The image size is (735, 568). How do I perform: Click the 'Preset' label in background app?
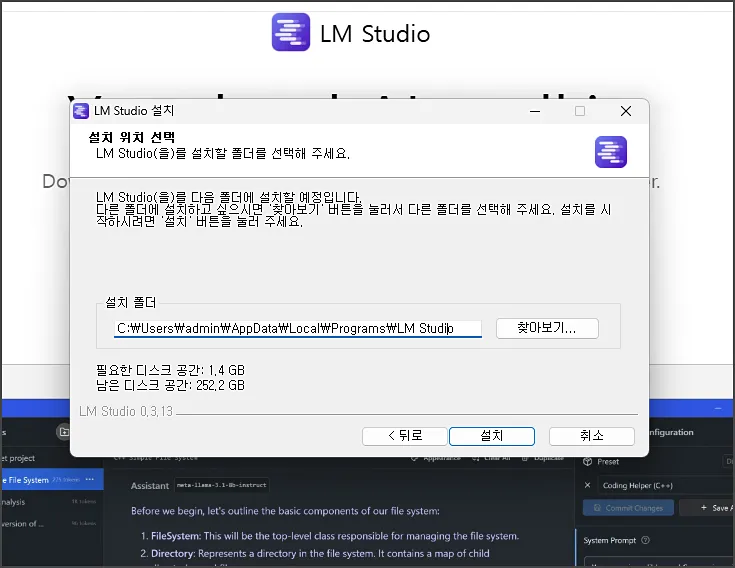(x=608, y=462)
